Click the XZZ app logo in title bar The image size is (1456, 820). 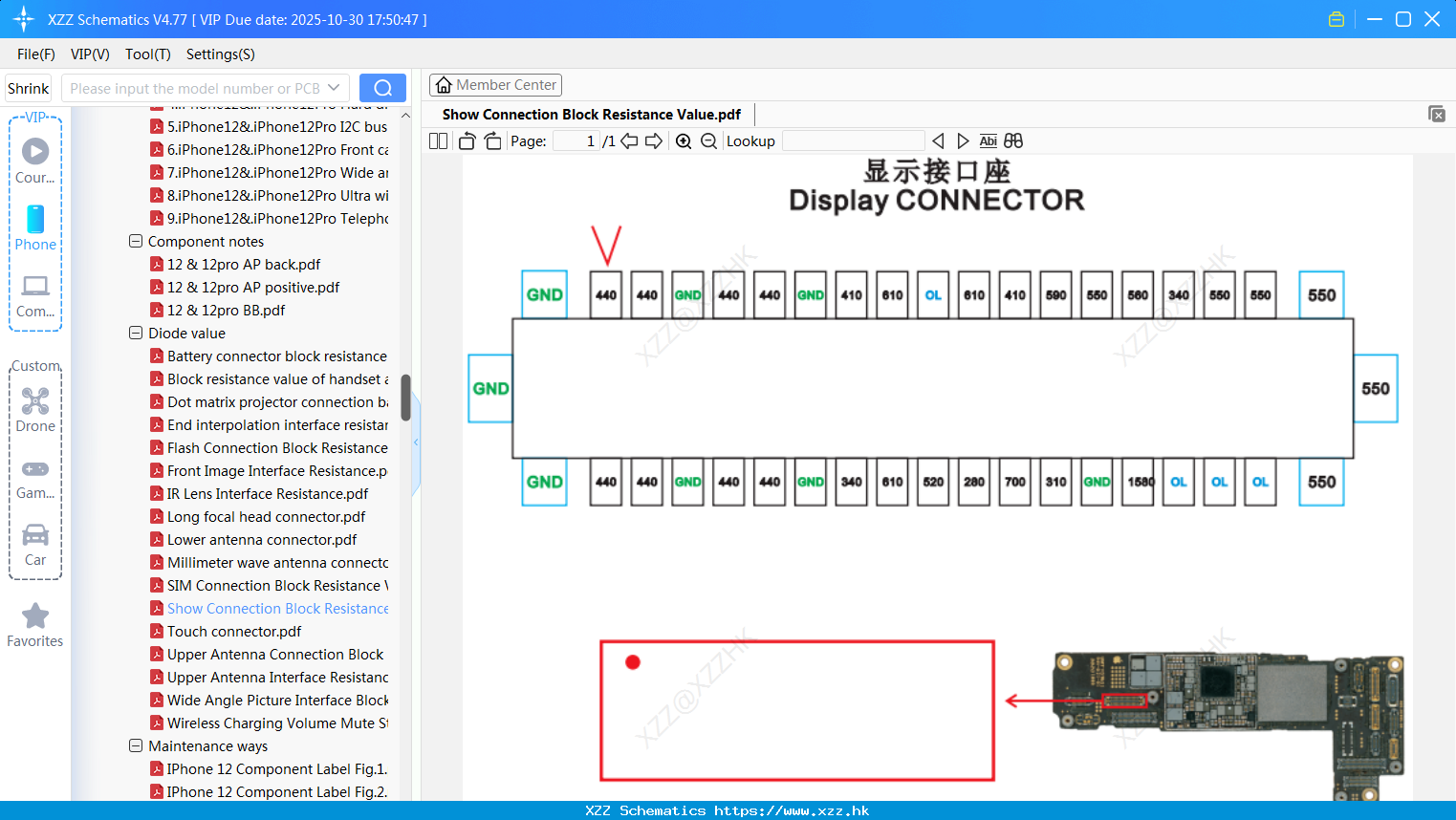point(23,19)
